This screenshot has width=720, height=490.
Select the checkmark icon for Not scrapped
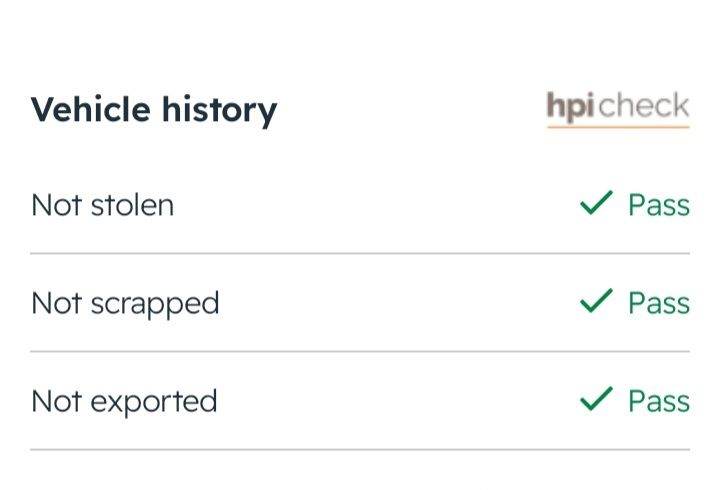pyautogui.click(x=596, y=302)
